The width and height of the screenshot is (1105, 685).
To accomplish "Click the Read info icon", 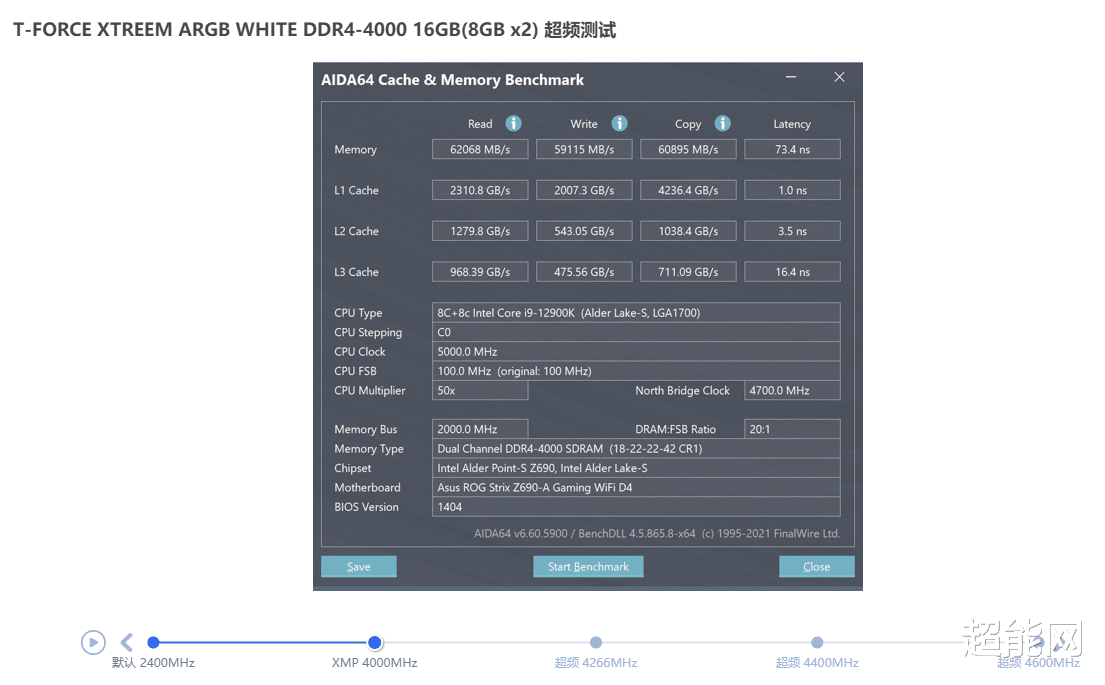I will [513, 123].
